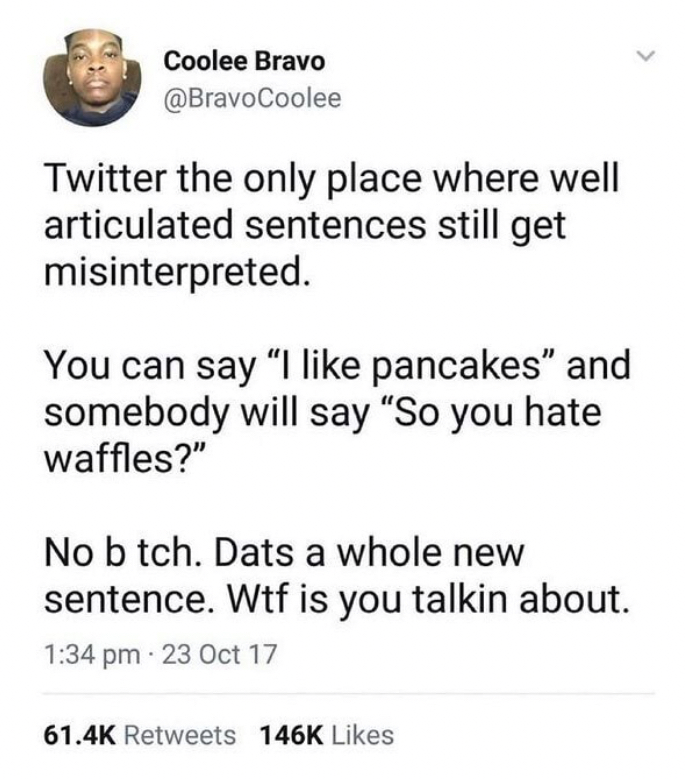View the 61.4K Retweets list
Viewport: 685px width, 779px height.
[x=141, y=736]
